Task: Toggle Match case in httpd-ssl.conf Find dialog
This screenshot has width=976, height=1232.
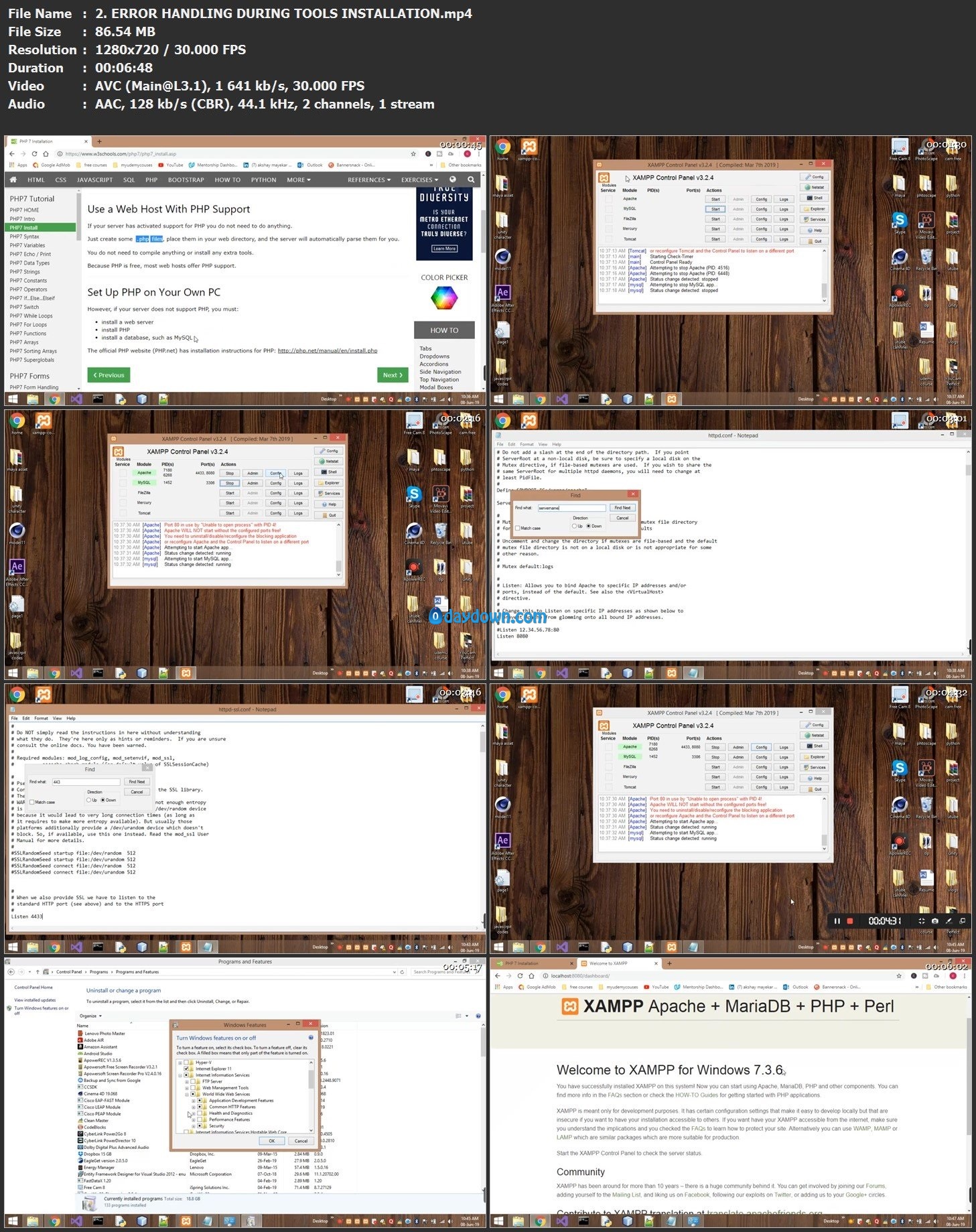Action: (32, 802)
